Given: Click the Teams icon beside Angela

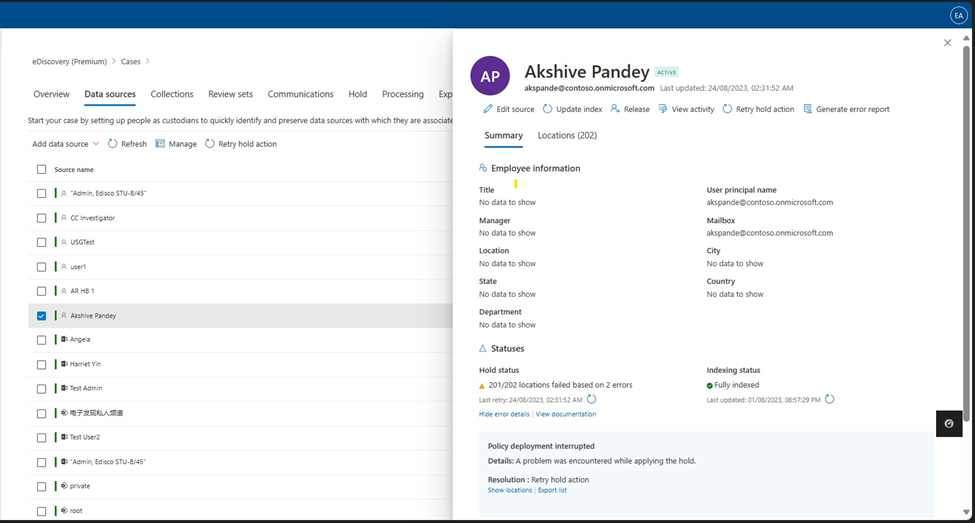Looking at the screenshot, I should [64, 340].
